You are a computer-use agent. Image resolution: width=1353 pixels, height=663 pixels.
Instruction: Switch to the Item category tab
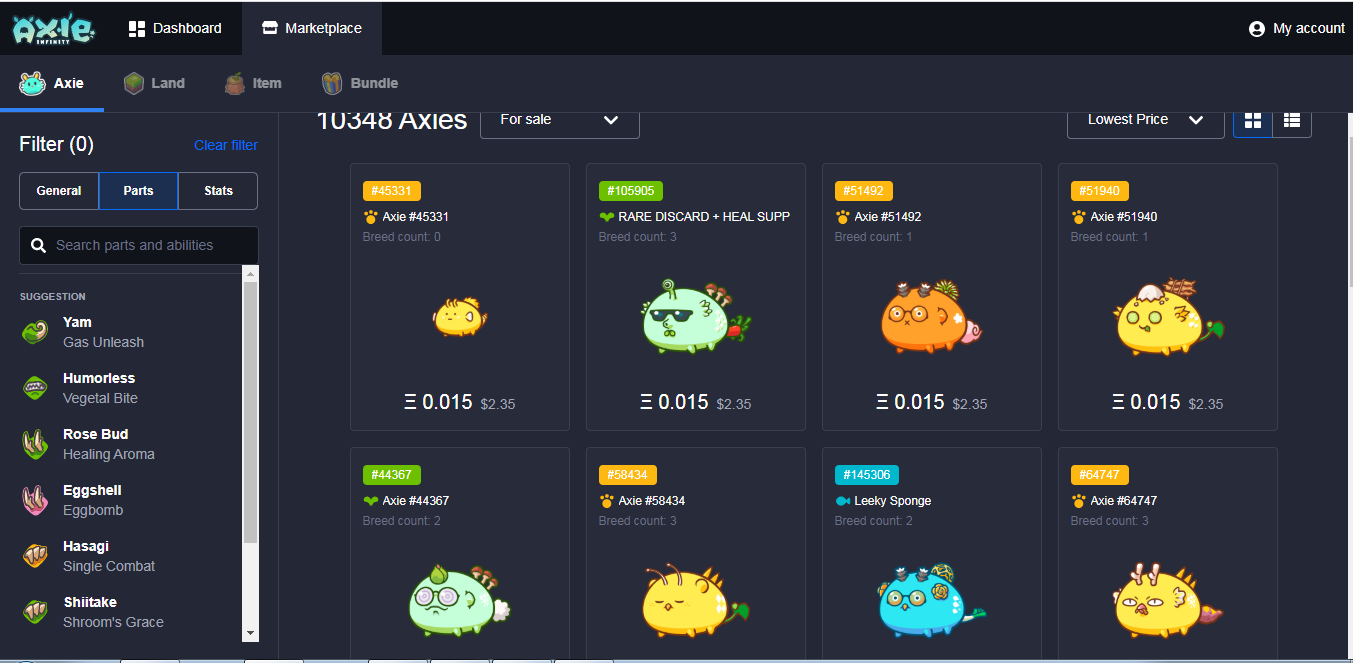coord(253,83)
